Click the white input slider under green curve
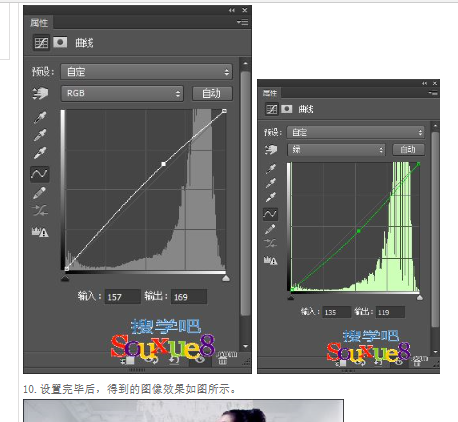 coord(420,297)
